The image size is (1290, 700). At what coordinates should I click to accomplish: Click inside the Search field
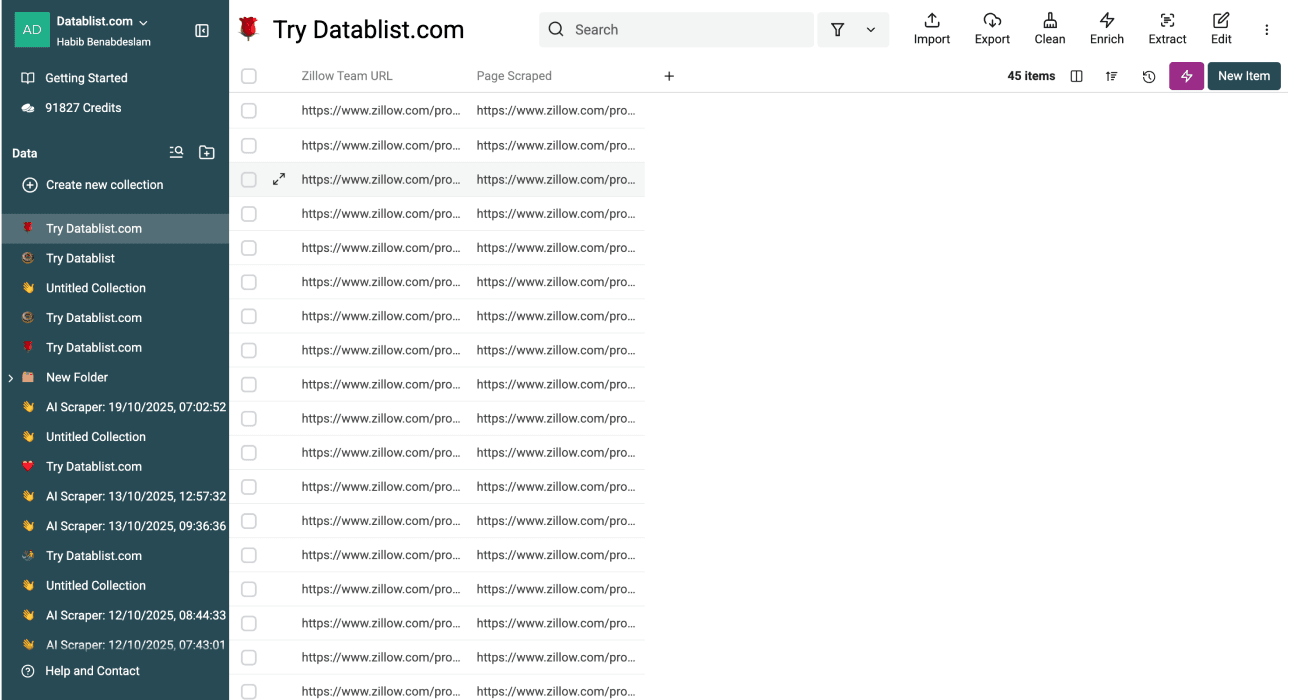click(x=676, y=29)
